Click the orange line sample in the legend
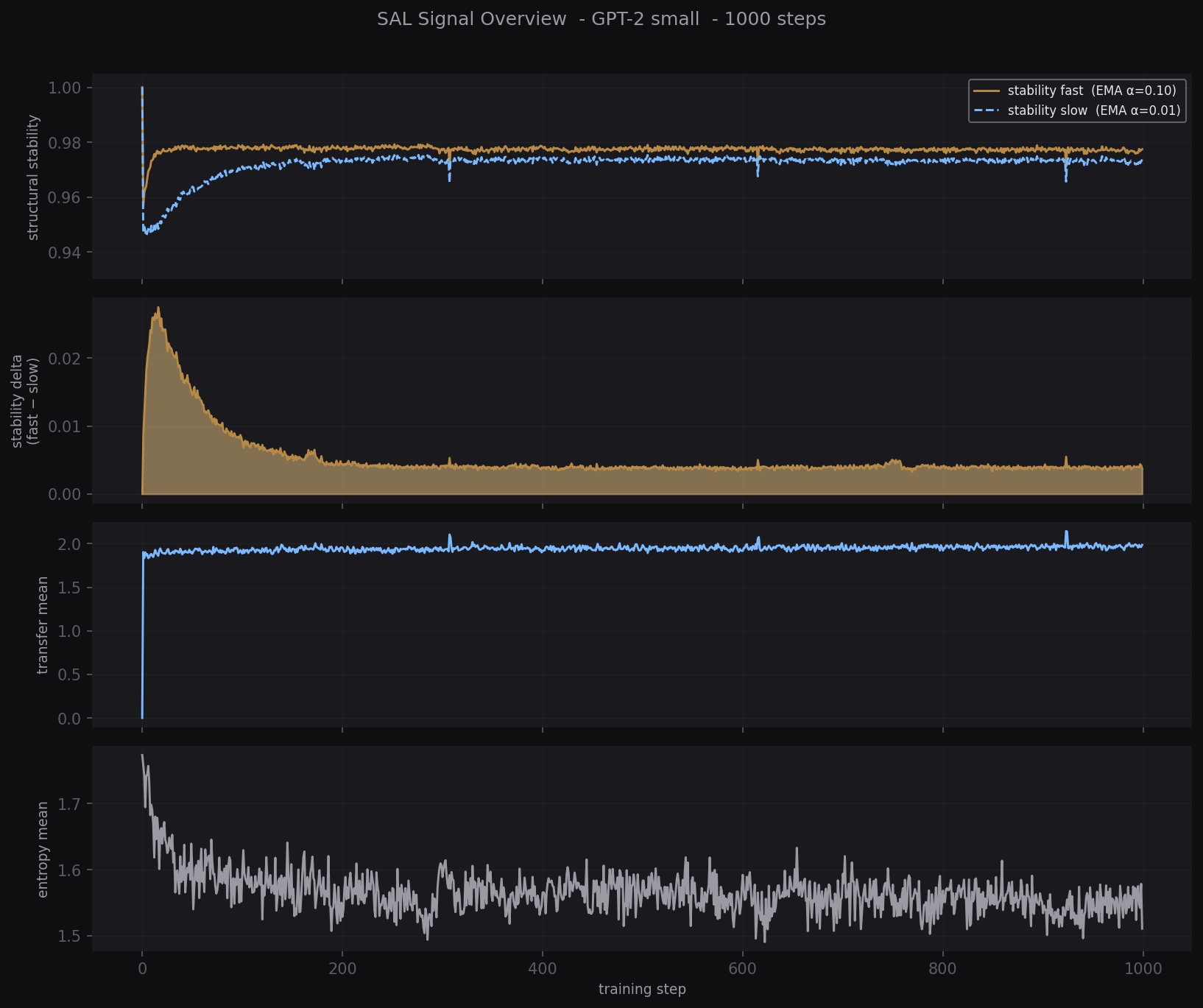 [x=987, y=91]
